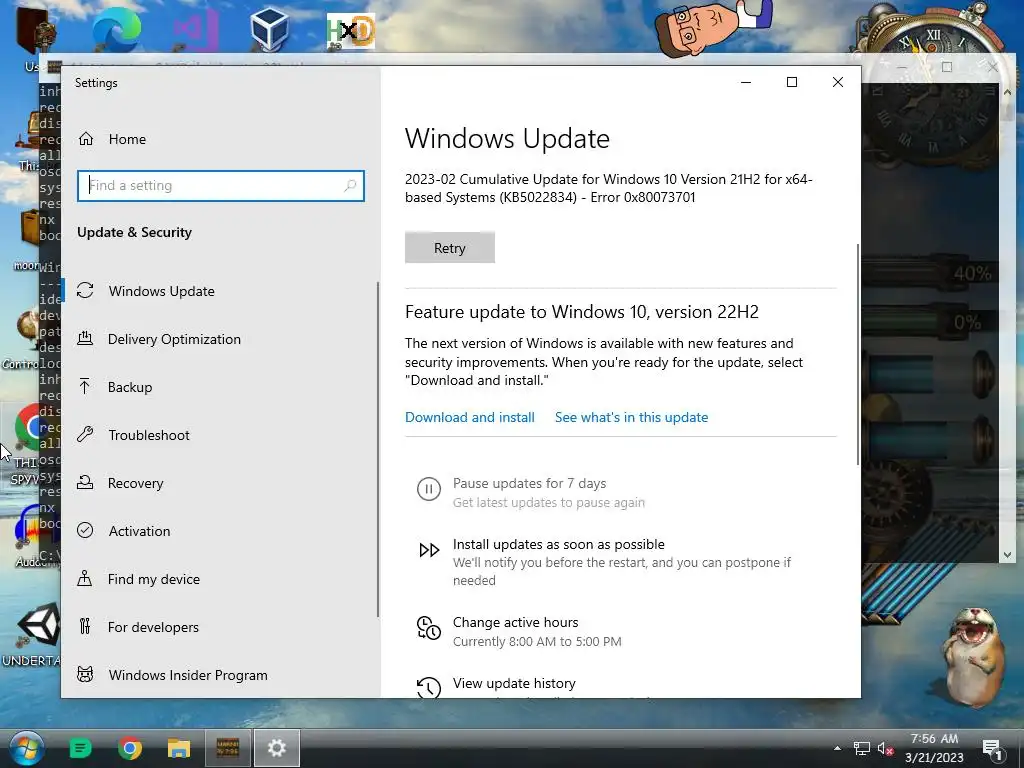Click the search magnifier icon
Viewport: 1024px width, 768px height.
(x=350, y=185)
